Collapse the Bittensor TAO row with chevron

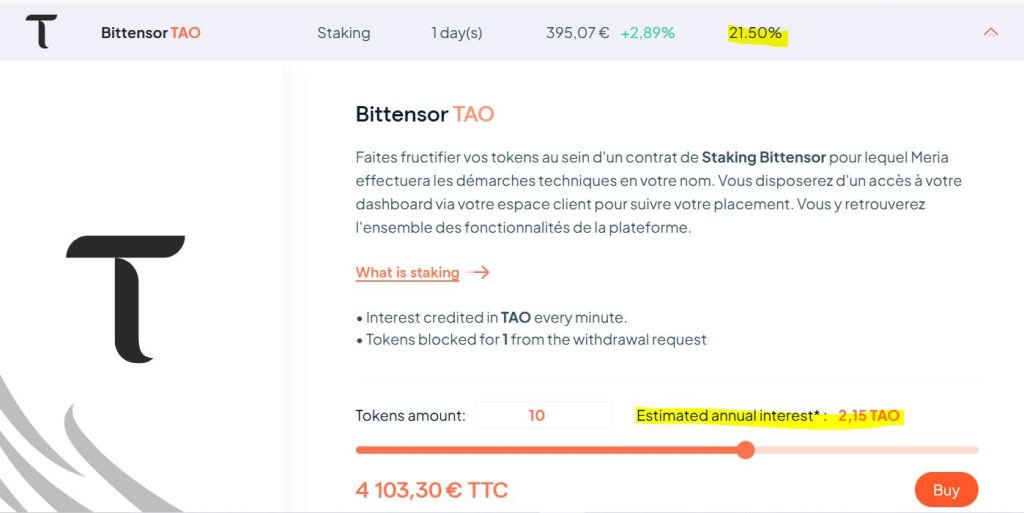[x=991, y=32]
